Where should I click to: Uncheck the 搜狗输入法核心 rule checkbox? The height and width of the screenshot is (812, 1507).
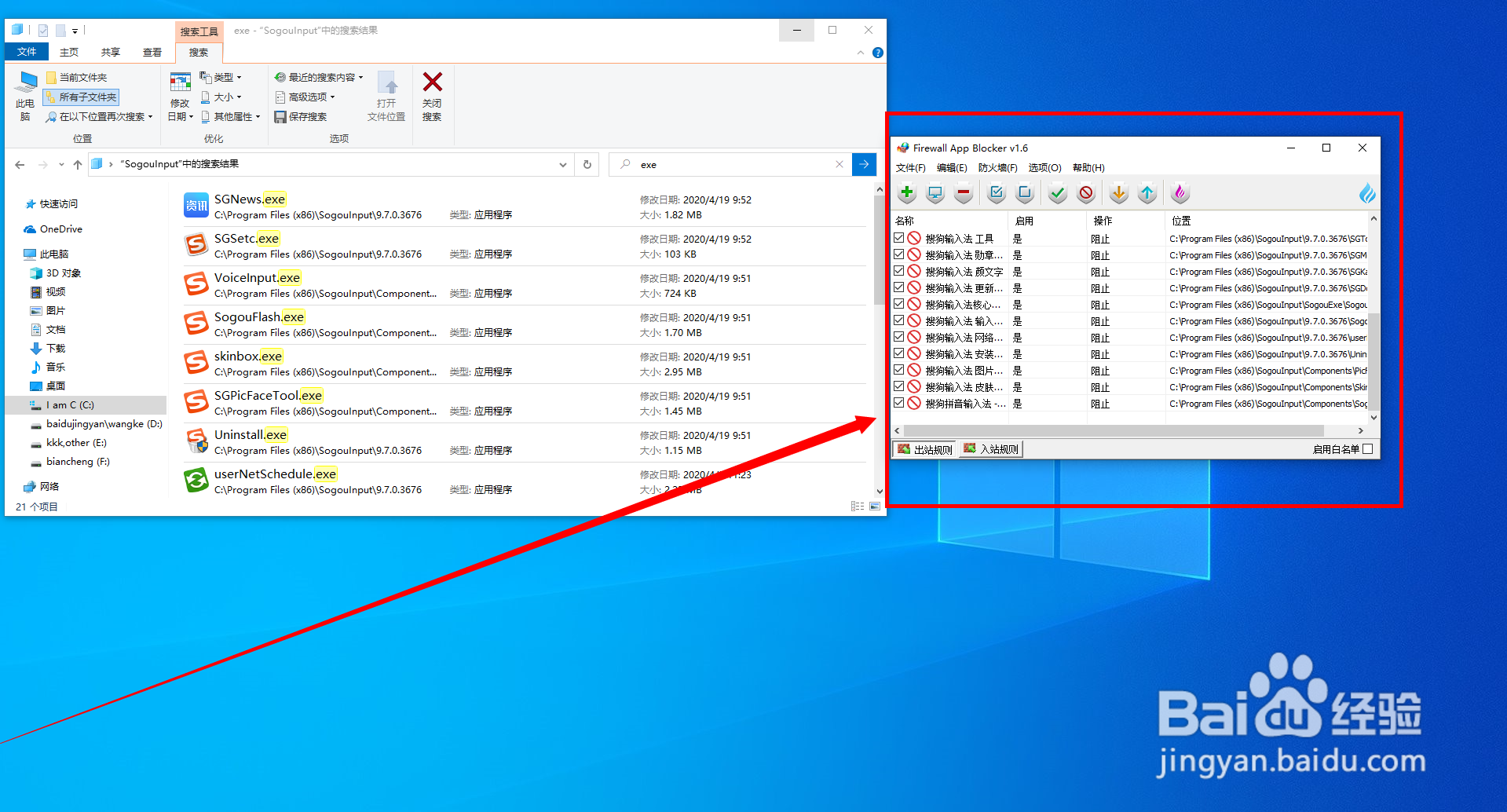click(x=899, y=304)
